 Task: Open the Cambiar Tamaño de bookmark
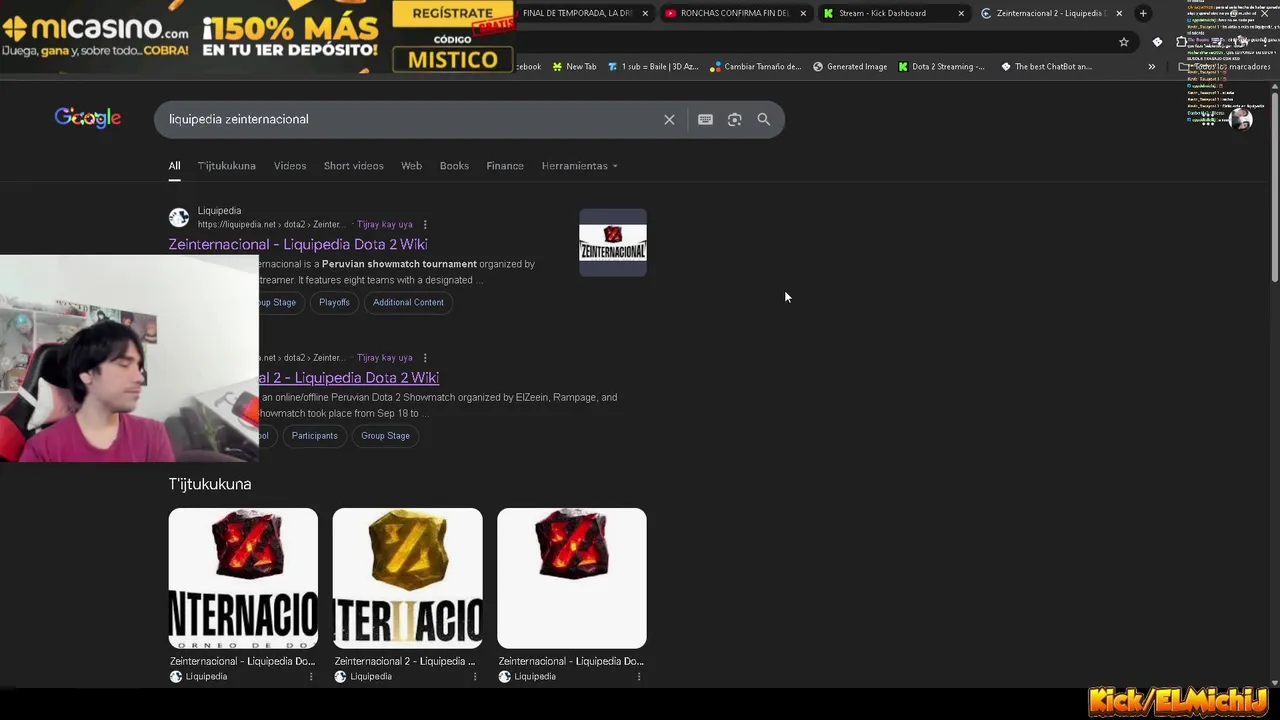pyautogui.click(x=756, y=67)
